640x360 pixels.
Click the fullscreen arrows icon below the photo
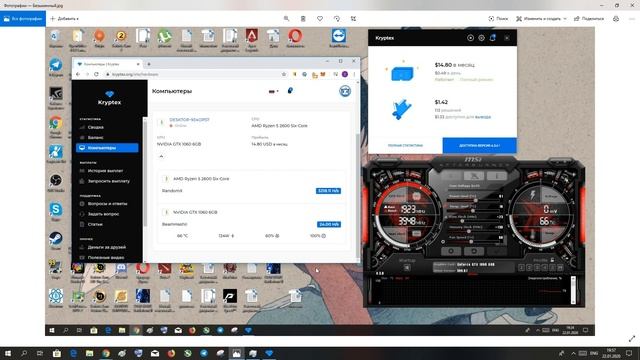(x=632, y=338)
